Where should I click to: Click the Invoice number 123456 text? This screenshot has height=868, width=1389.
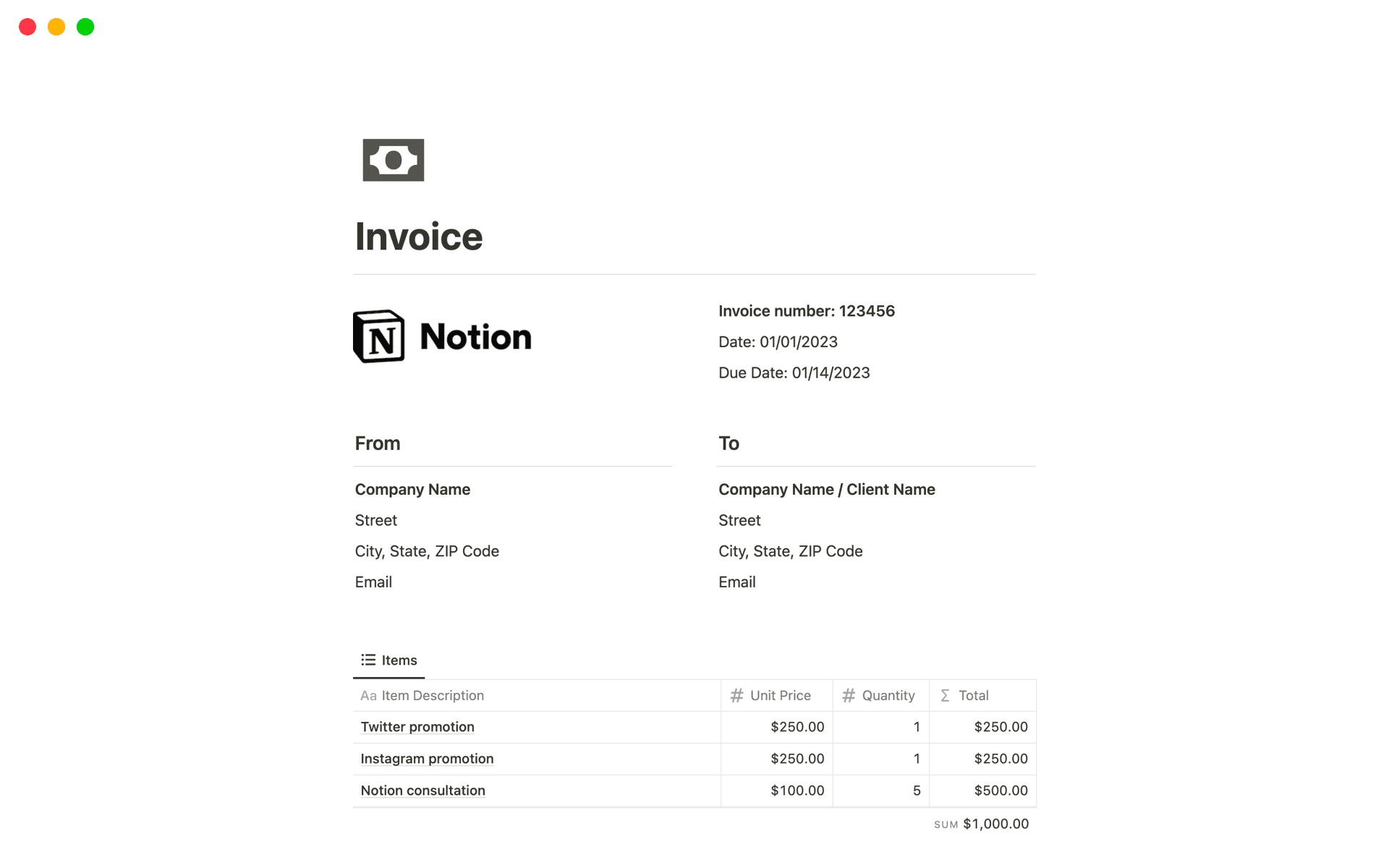806,311
